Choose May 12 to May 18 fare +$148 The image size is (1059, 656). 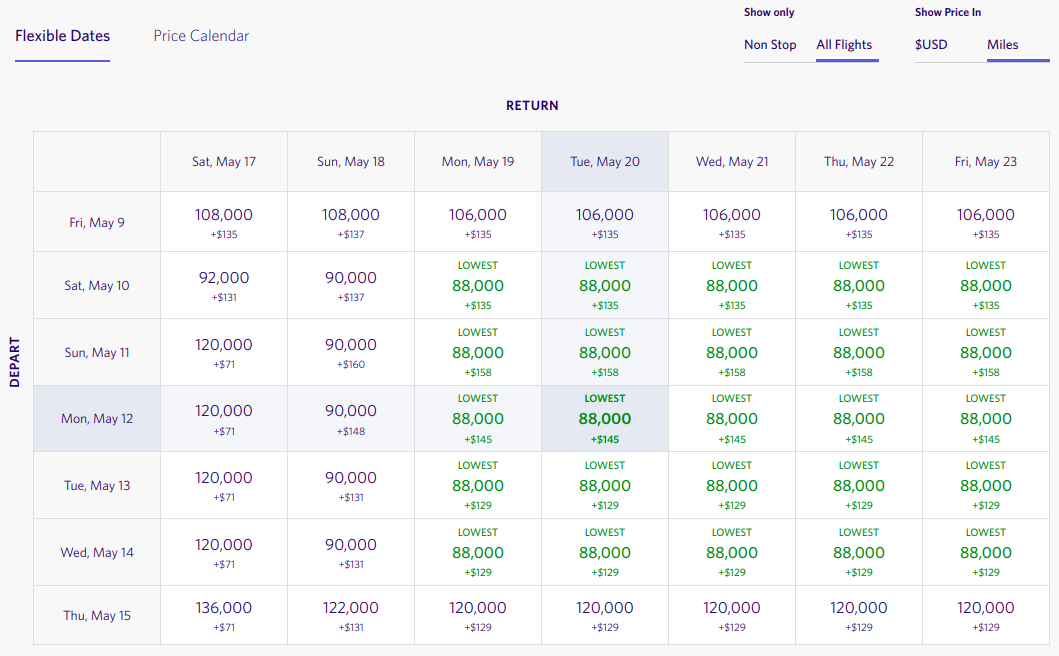(x=351, y=418)
